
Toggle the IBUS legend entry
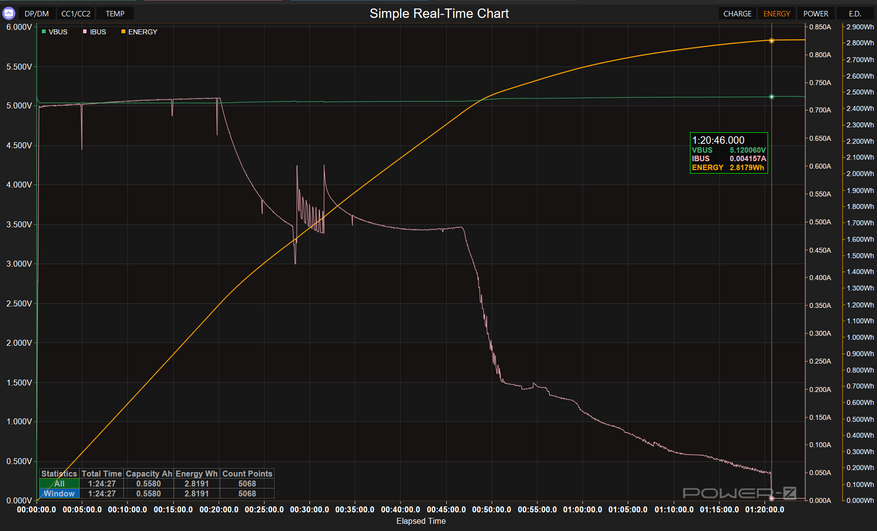click(95, 32)
